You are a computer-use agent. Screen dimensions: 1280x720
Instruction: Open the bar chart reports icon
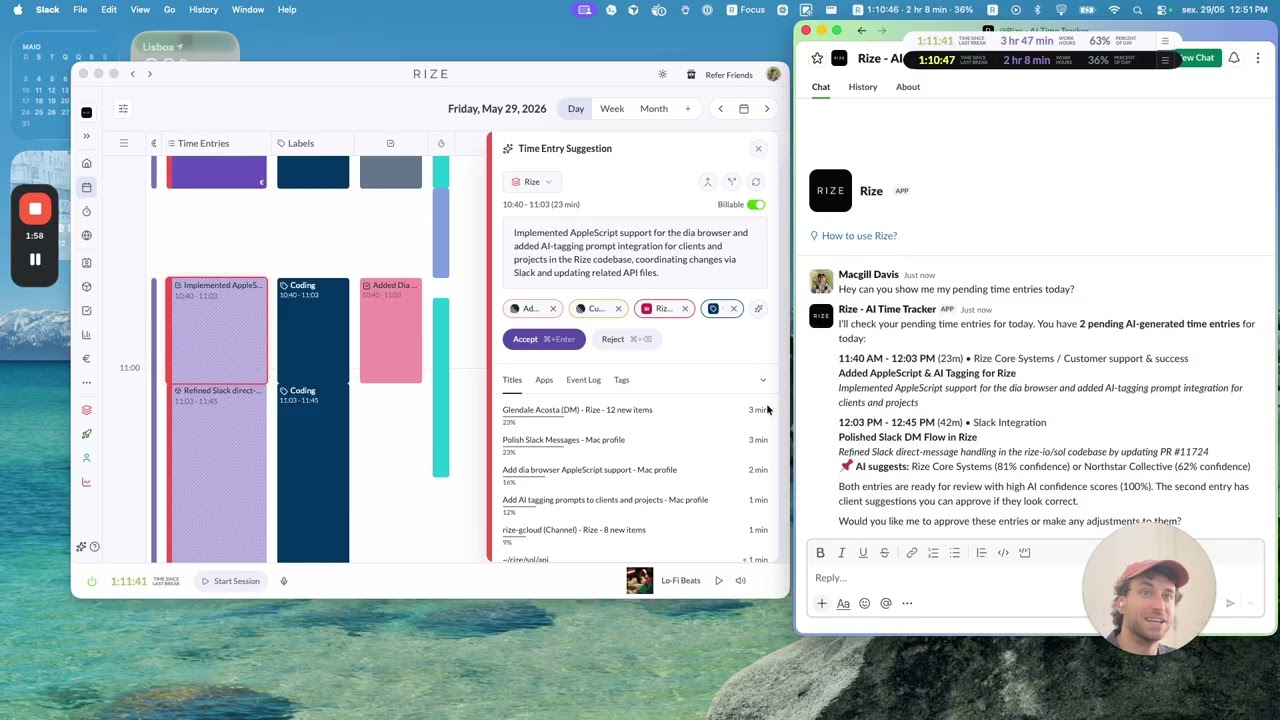[x=87, y=335]
